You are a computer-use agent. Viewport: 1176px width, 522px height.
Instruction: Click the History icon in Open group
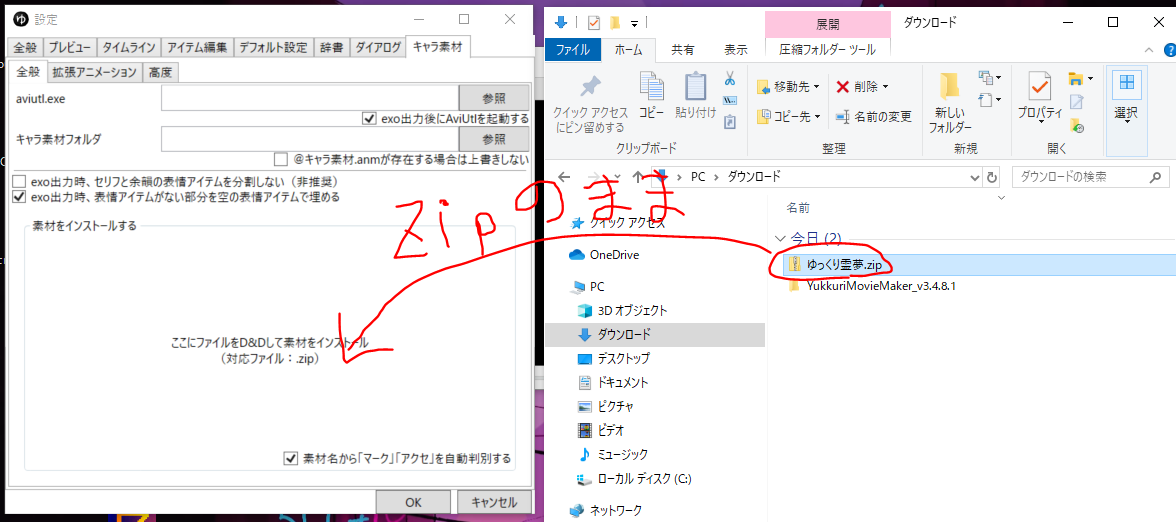tap(1076, 124)
